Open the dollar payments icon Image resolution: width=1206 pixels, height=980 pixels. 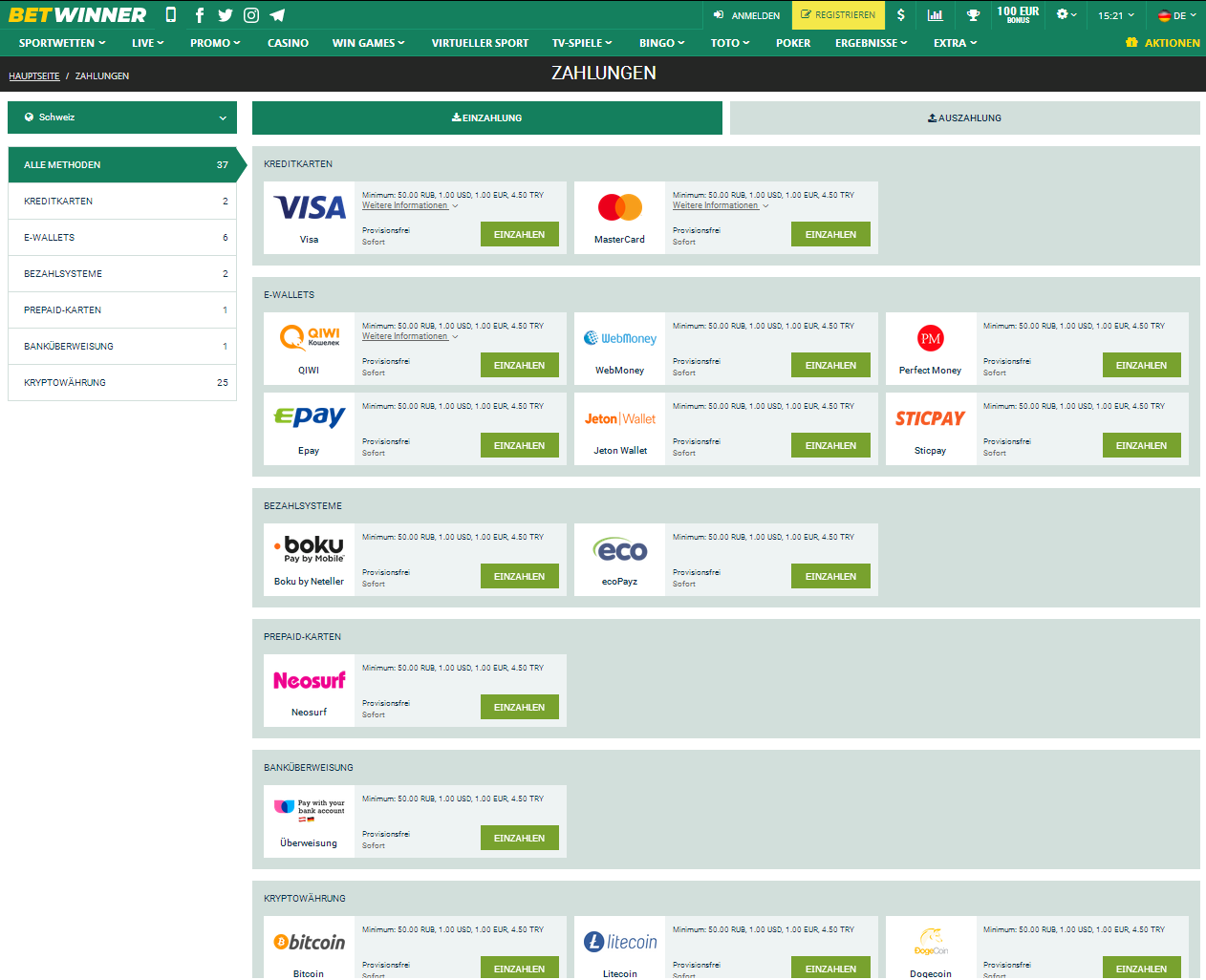coord(901,14)
